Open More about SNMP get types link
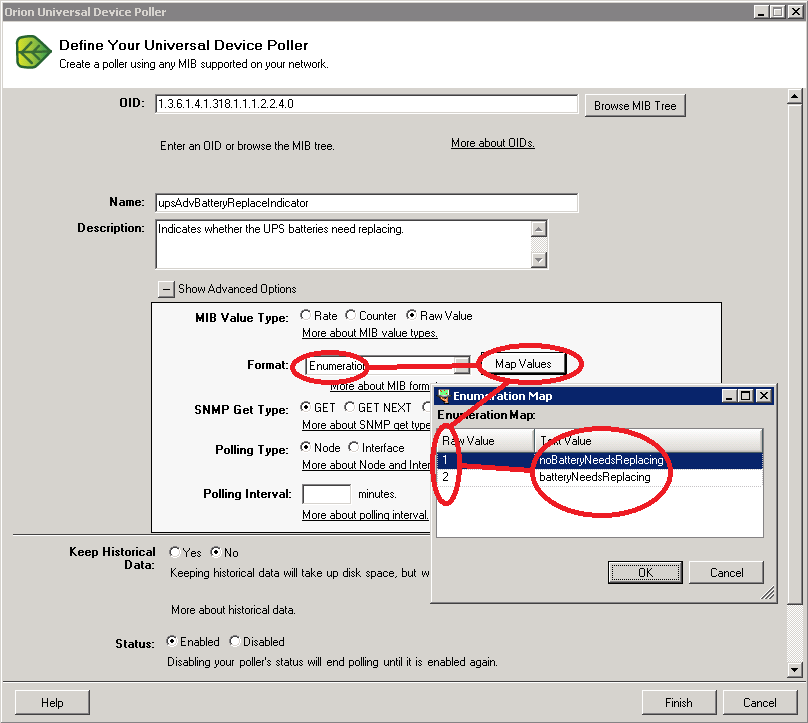The width and height of the screenshot is (808, 723). 366,425
